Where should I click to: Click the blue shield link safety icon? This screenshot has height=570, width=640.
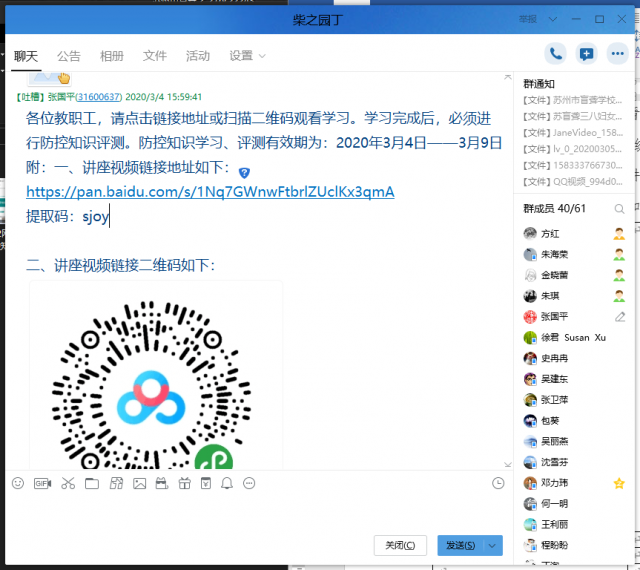coord(244,173)
